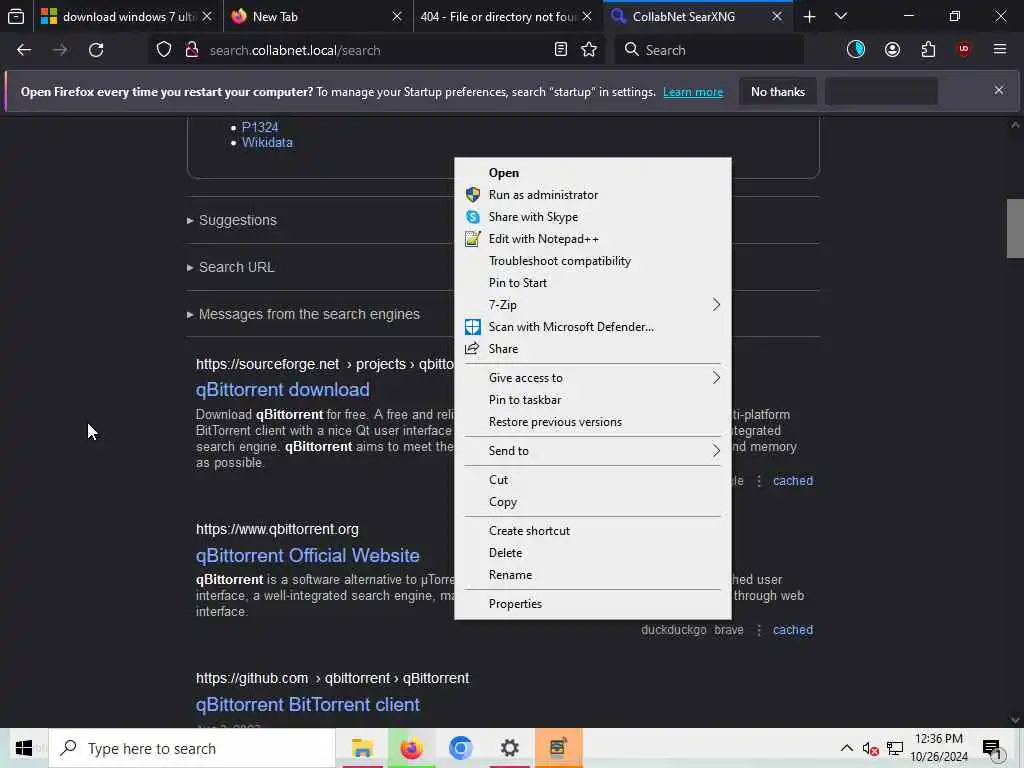Open the Windows Start menu
The height and width of the screenshot is (768, 1024).
tap(24, 748)
